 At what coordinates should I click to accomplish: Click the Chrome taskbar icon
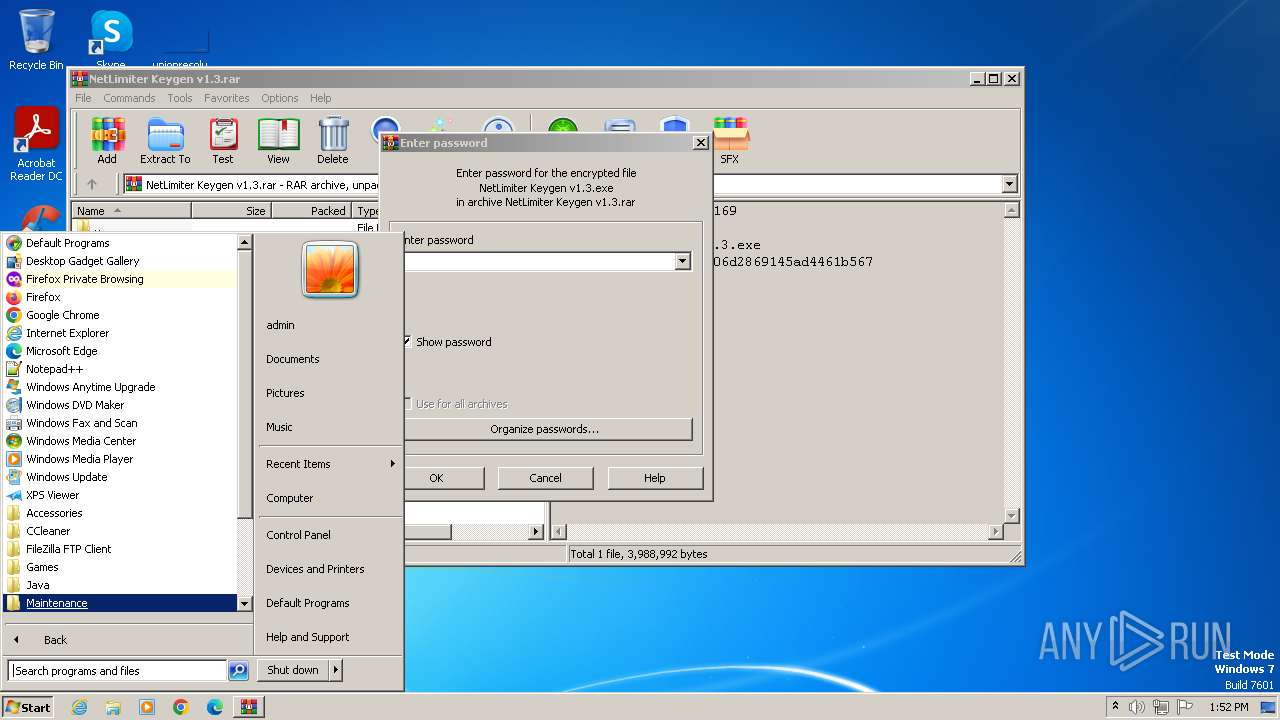pyautogui.click(x=181, y=707)
